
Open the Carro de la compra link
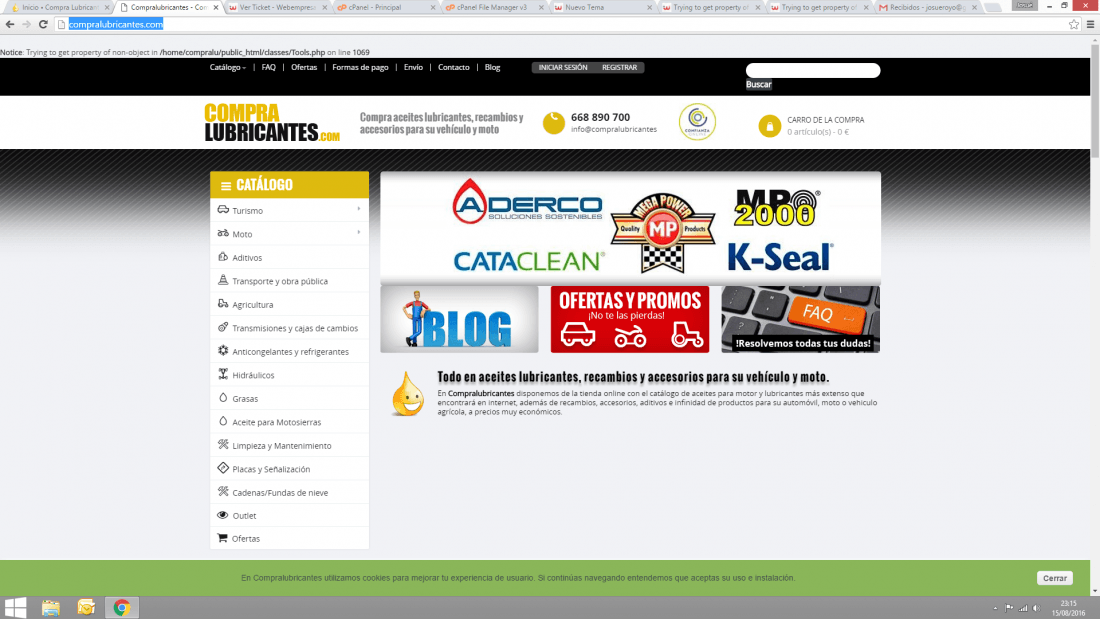(825, 120)
